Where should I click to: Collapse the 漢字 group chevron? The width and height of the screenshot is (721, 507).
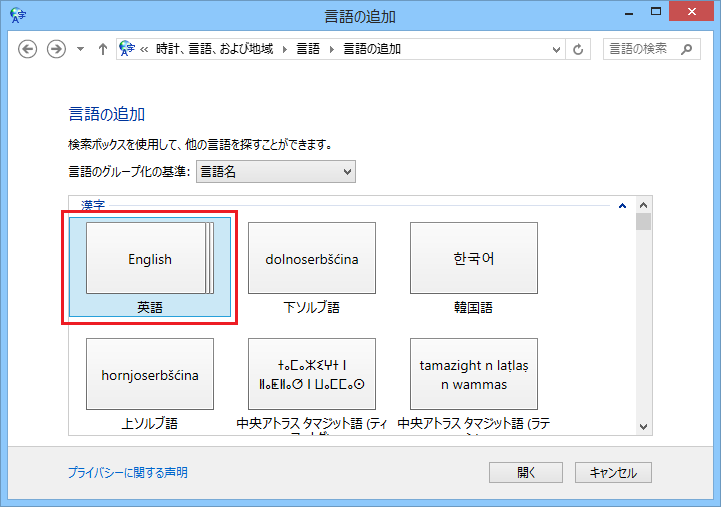(x=622, y=207)
